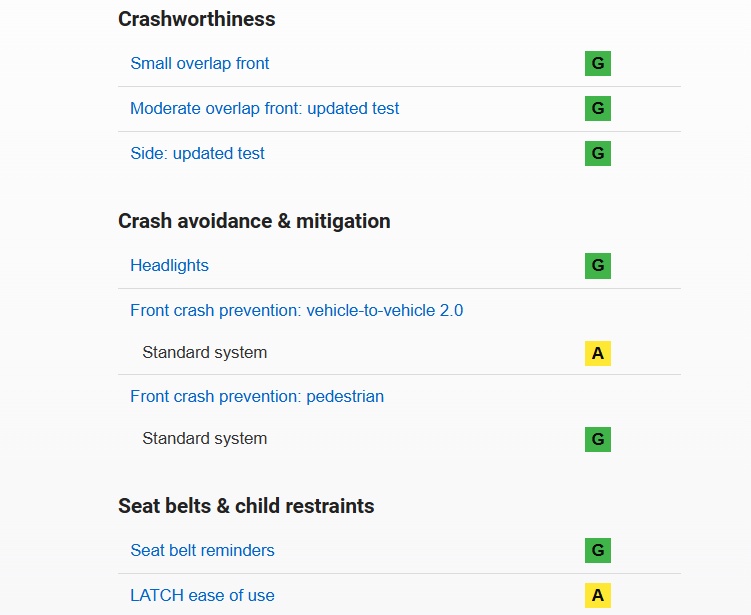Click the Seat belts & child restraints heading
Image resolution: width=751 pixels, height=615 pixels.
click(246, 506)
